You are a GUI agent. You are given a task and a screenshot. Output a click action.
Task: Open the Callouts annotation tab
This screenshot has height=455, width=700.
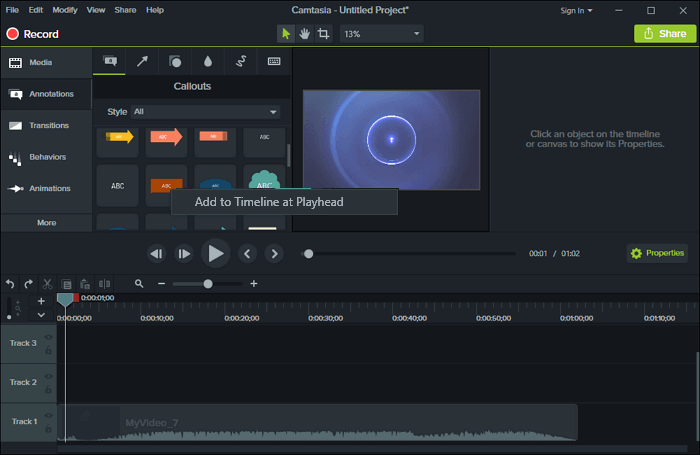click(x=109, y=61)
